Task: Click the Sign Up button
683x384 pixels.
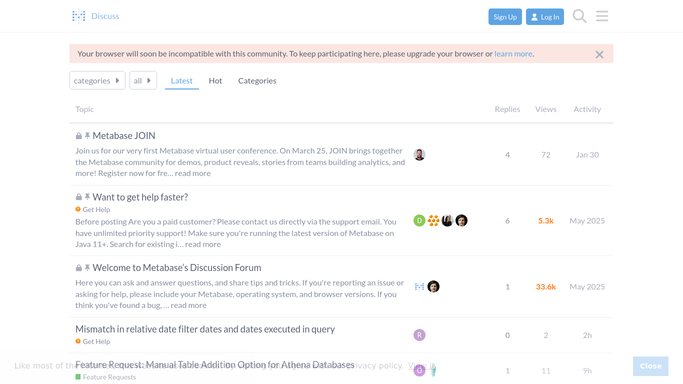Action: [x=505, y=17]
